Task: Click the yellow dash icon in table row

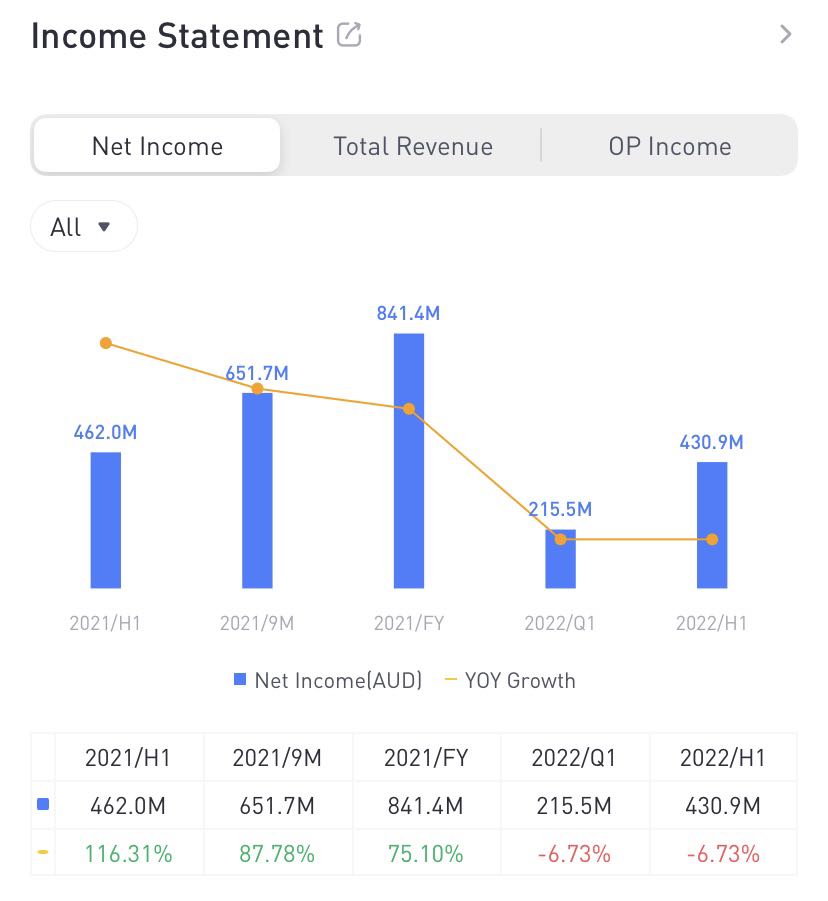Action: coord(43,854)
